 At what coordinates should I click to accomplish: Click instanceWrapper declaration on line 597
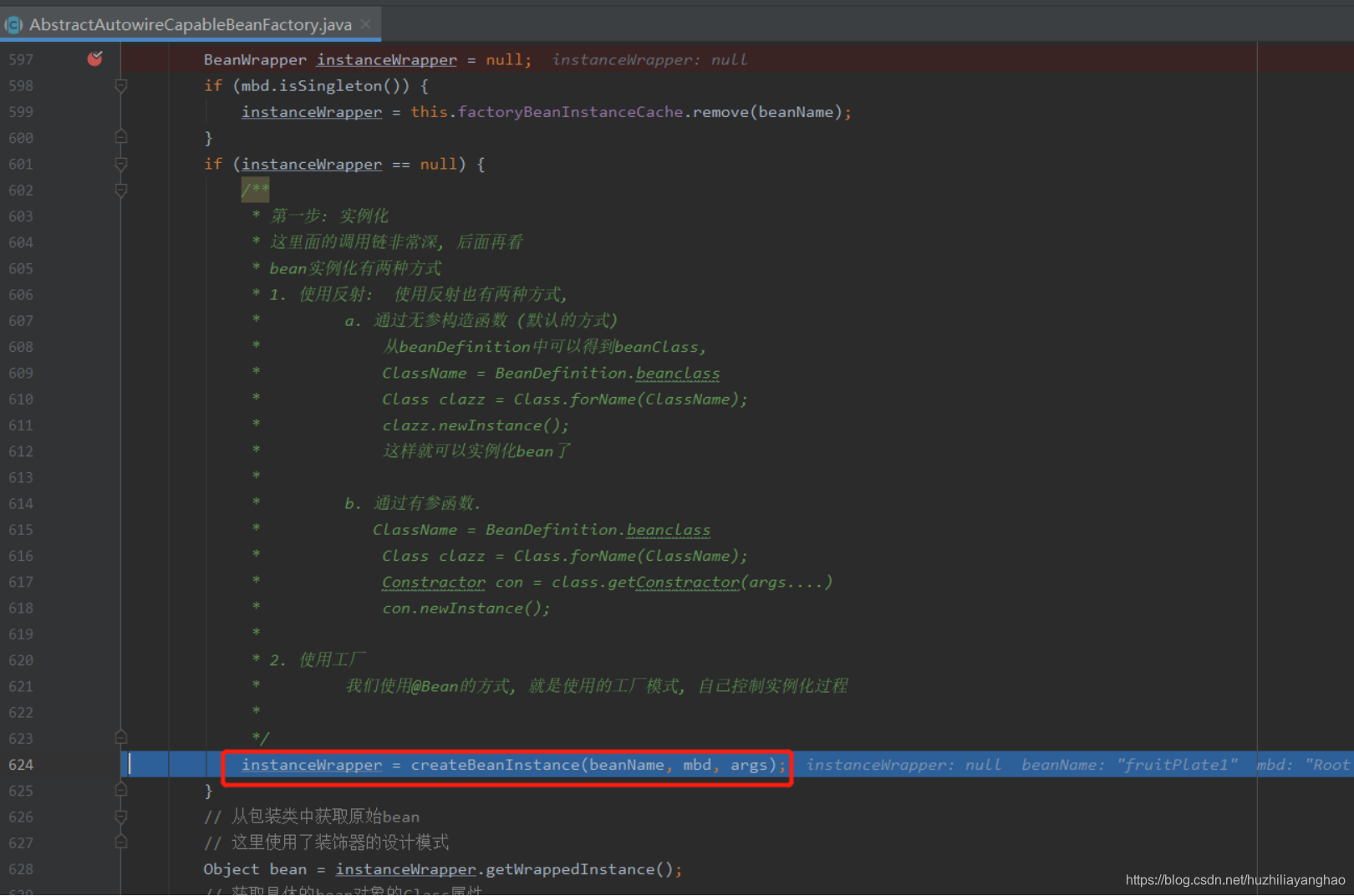pos(387,59)
